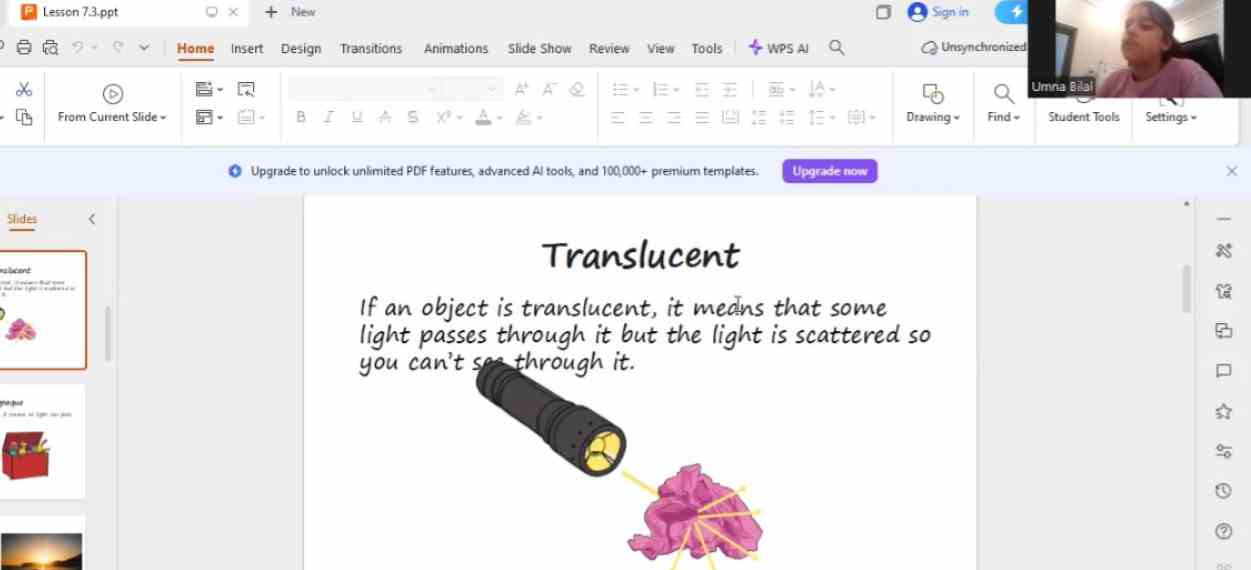Click the Cut scissors icon

[24, 90]
